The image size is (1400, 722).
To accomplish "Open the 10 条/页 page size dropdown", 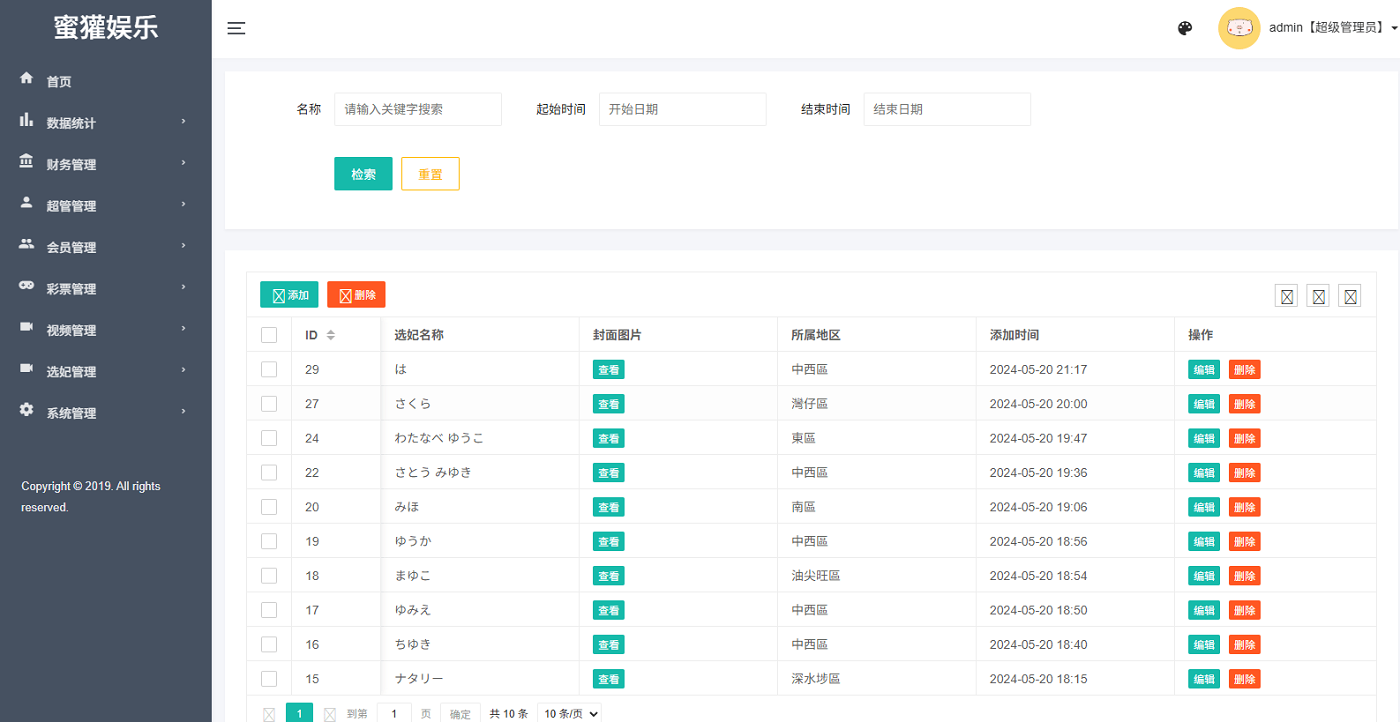I will [569, 713].
